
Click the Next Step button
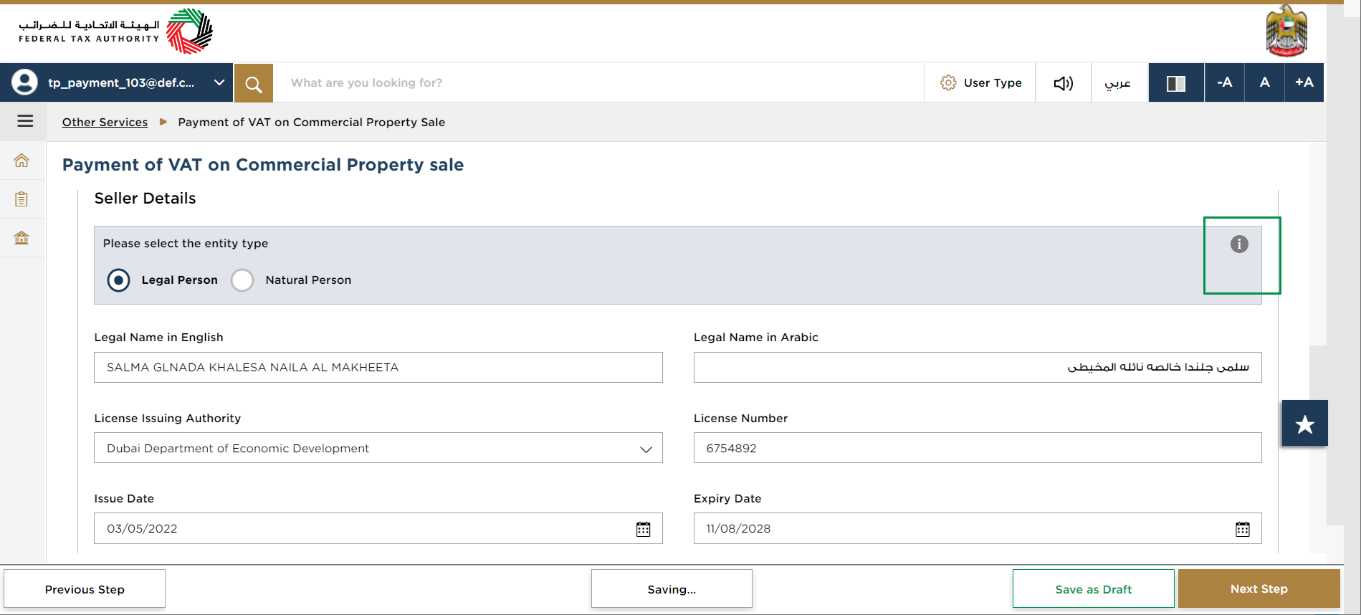tap(1259, 589)
